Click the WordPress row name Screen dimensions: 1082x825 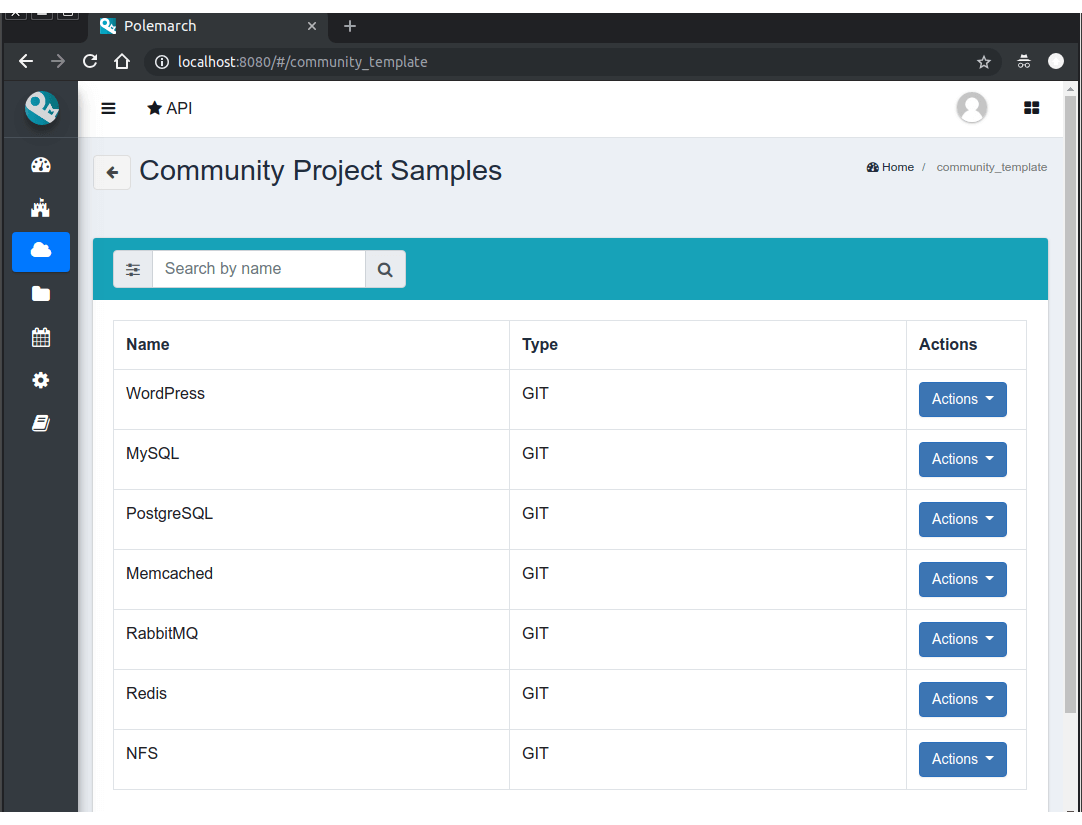[x=166, y=393]
